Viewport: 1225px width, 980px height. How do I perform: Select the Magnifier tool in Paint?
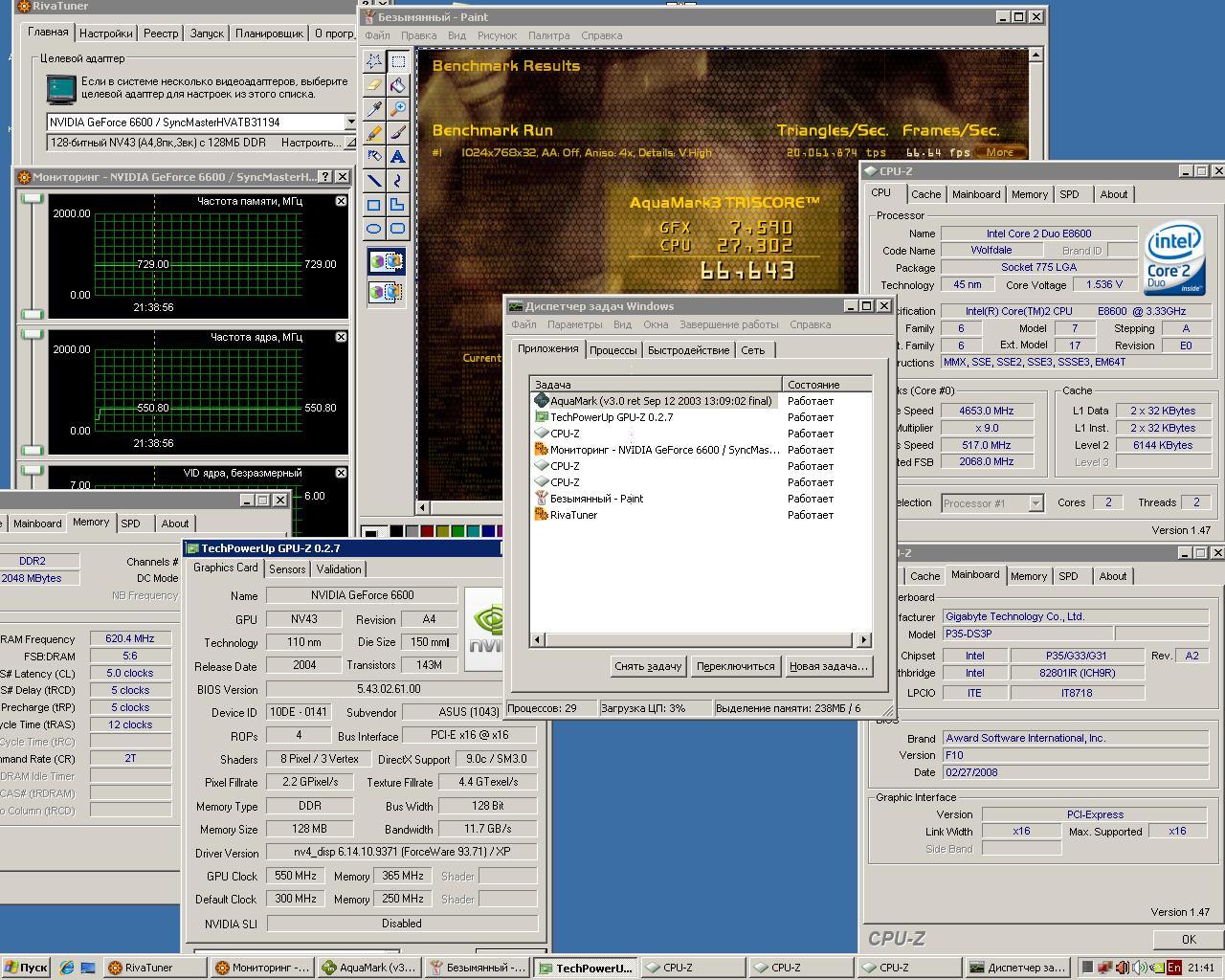click(x=398, y=109)
